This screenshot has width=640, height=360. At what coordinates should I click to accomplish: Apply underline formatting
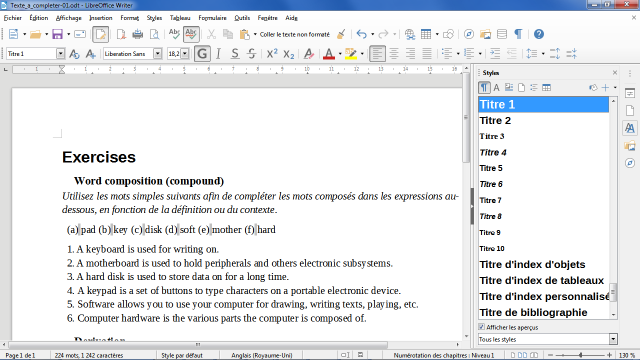(x=235, y=54)
